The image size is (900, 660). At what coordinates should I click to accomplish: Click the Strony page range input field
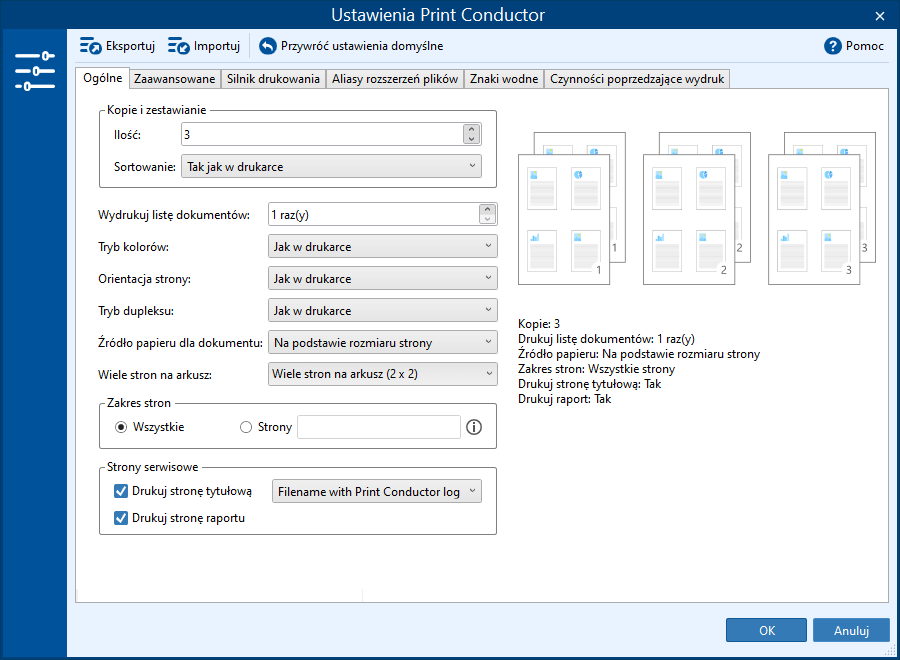[x=379, y=427]
